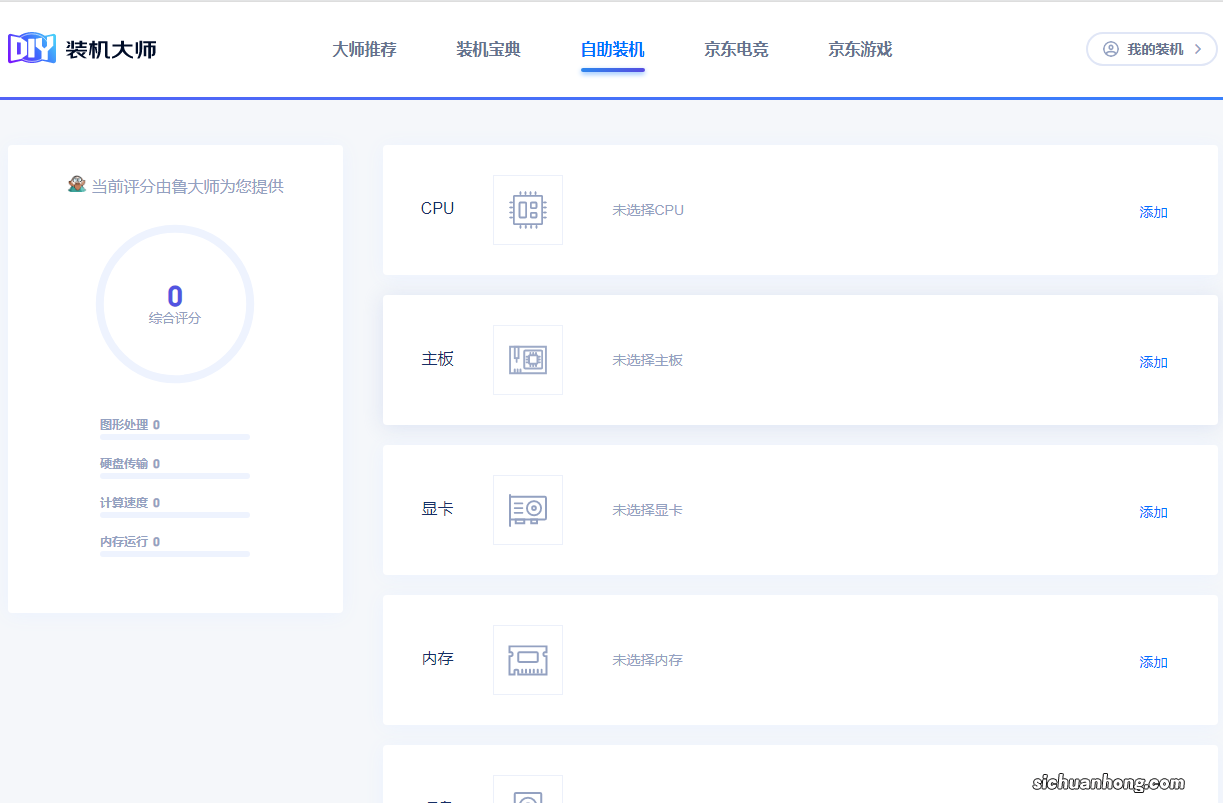
Task: Open the 京东电竞 page
Action: tap(736, 48)
